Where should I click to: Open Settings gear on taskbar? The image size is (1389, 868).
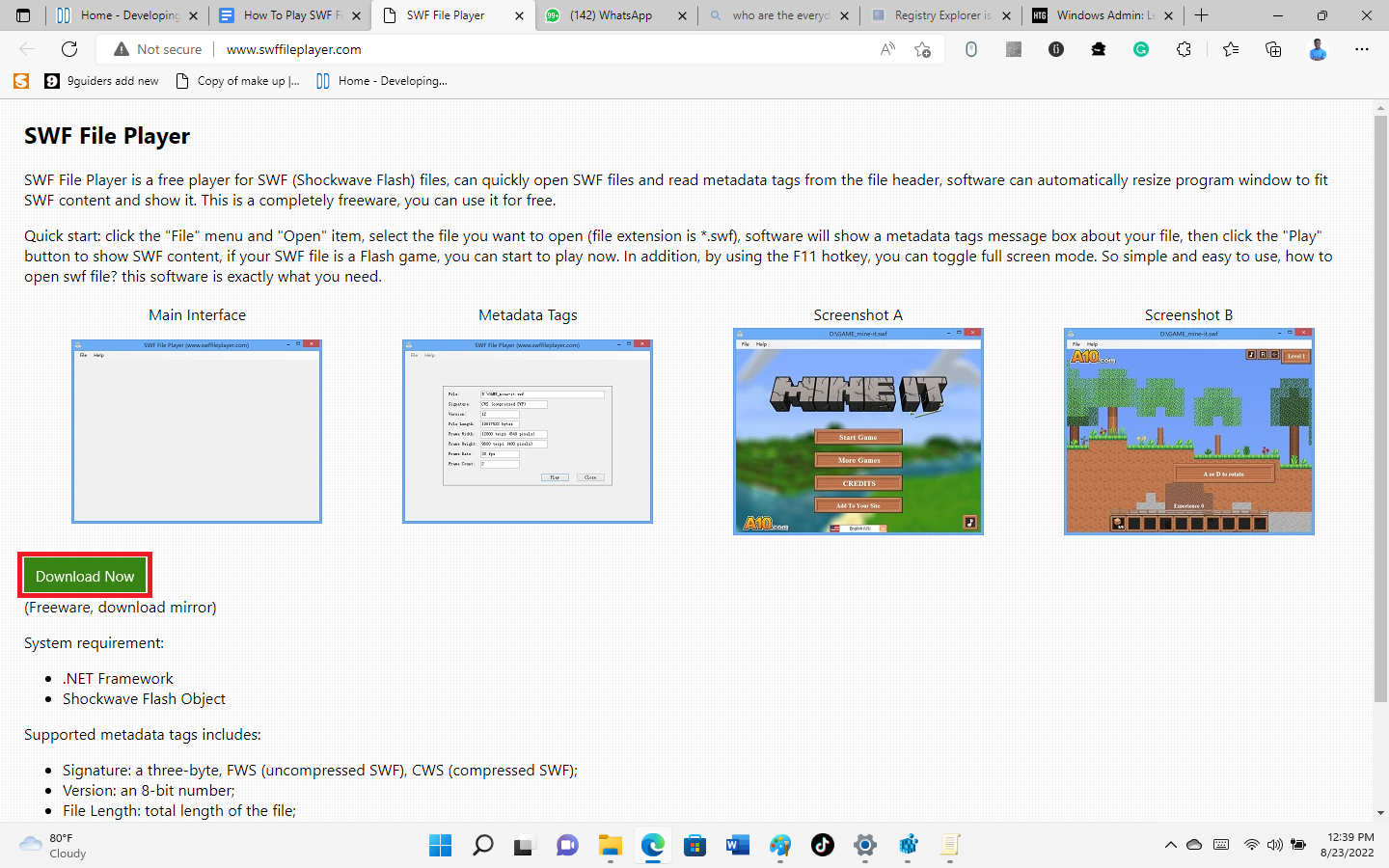pos(865,846)
